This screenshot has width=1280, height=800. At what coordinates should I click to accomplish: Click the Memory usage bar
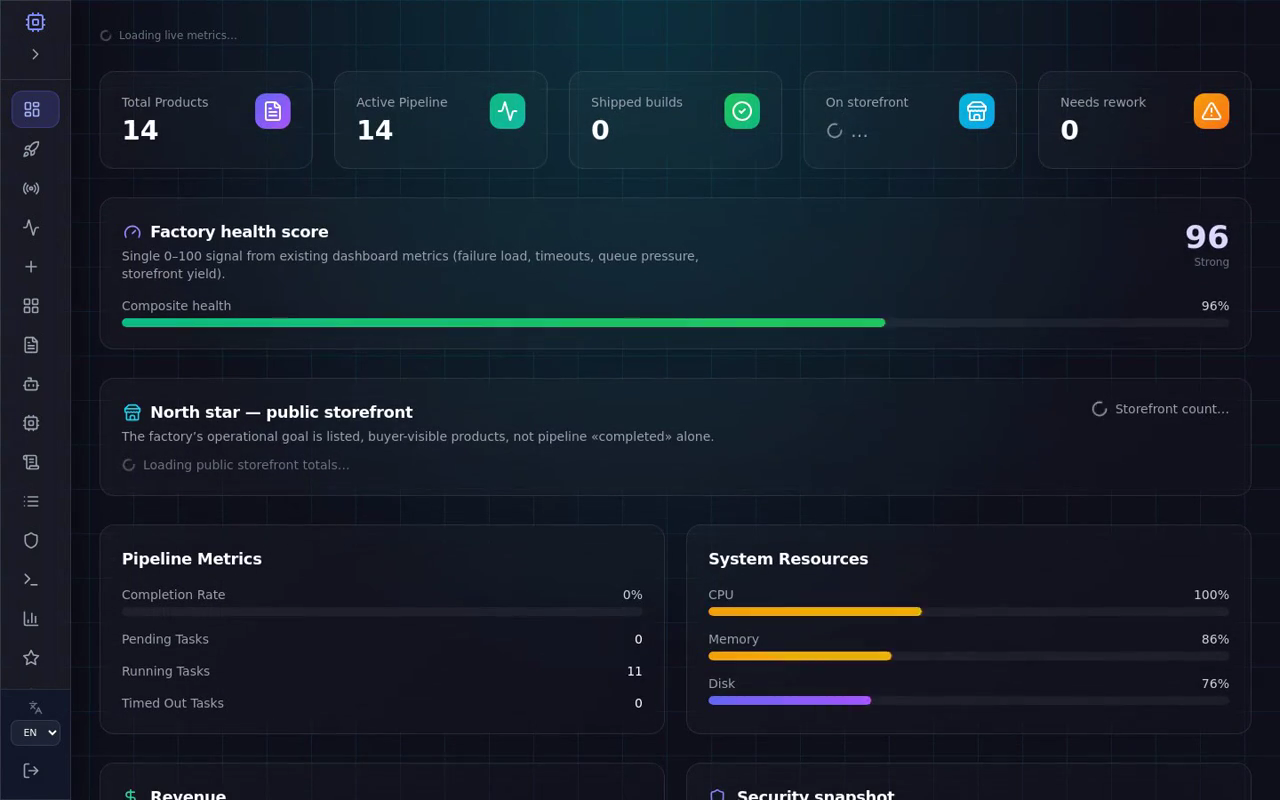[x=969, y=656]
